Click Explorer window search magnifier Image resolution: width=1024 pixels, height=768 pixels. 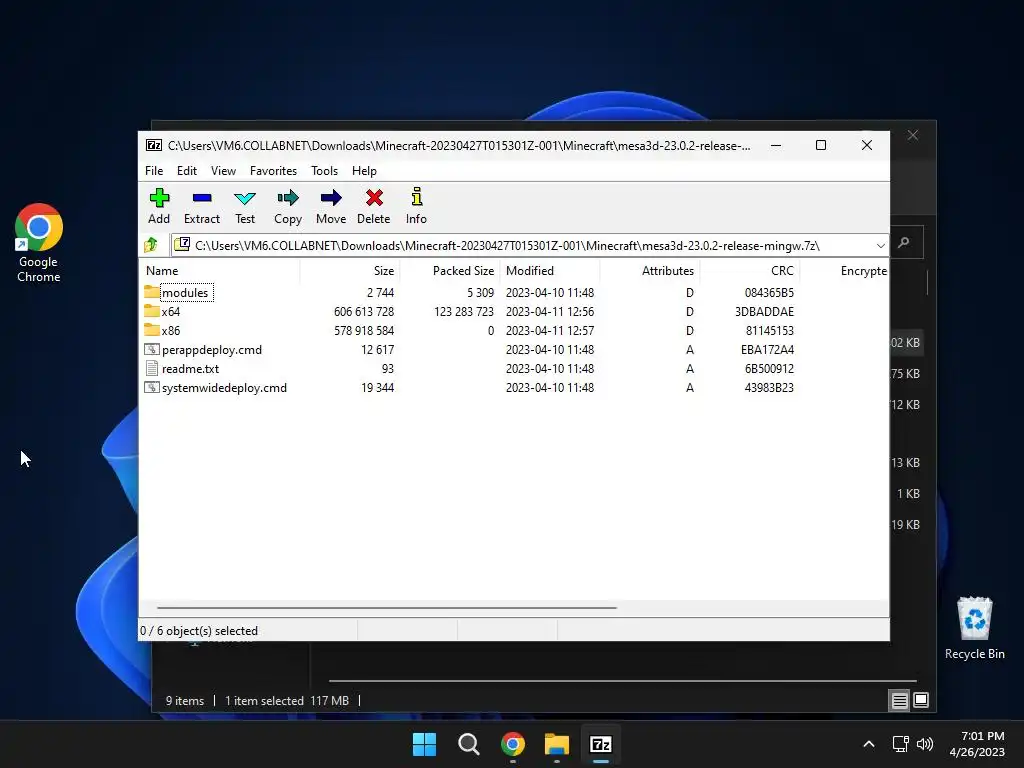pos(904,243)
